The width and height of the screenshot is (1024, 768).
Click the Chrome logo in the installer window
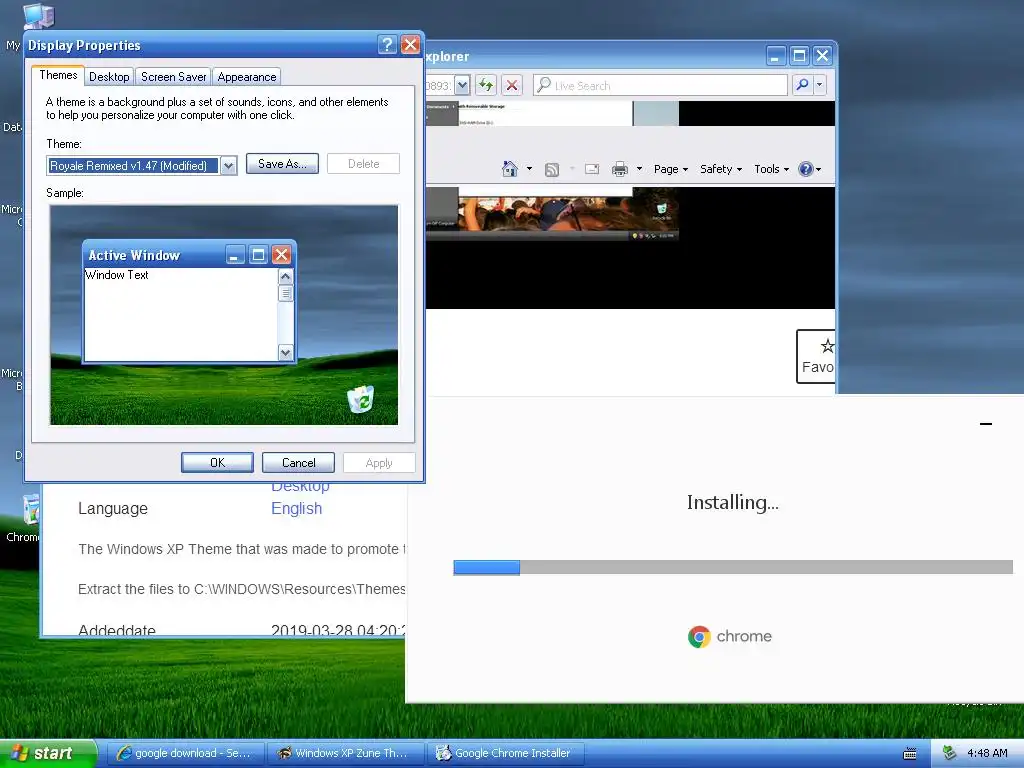pyautogui.click(x=699, y=636)
